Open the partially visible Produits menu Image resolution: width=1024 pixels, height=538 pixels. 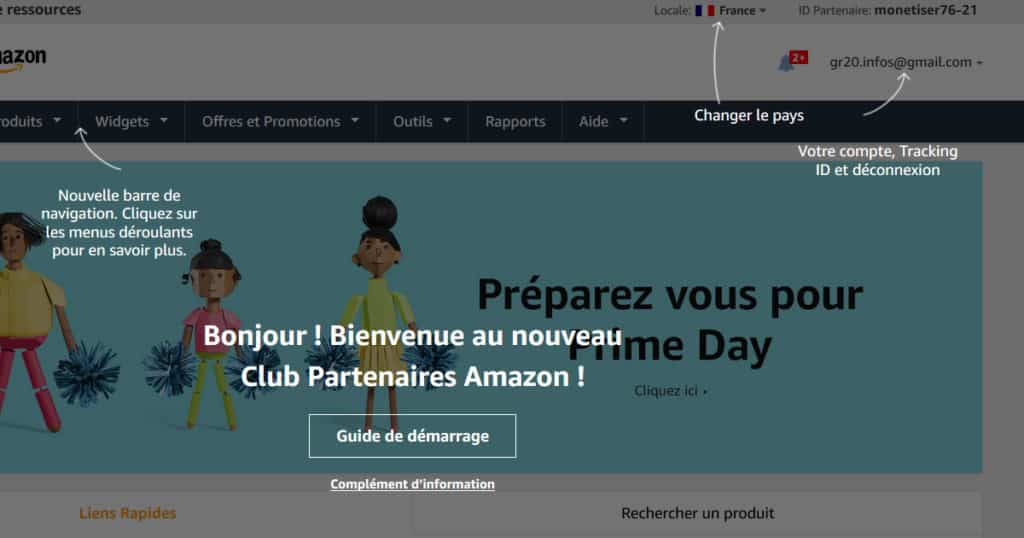tap(31, 121)
